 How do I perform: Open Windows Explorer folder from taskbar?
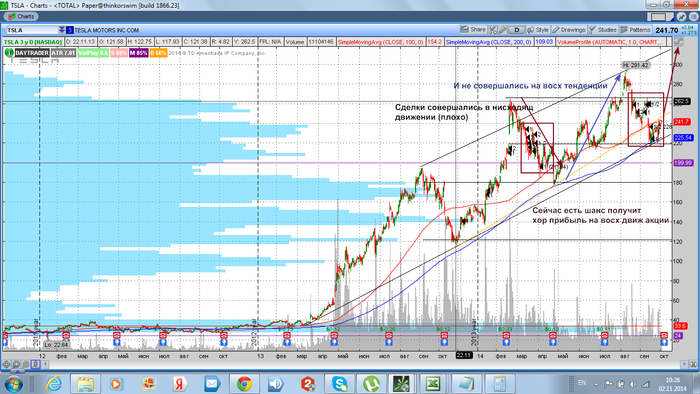[85, 384]
